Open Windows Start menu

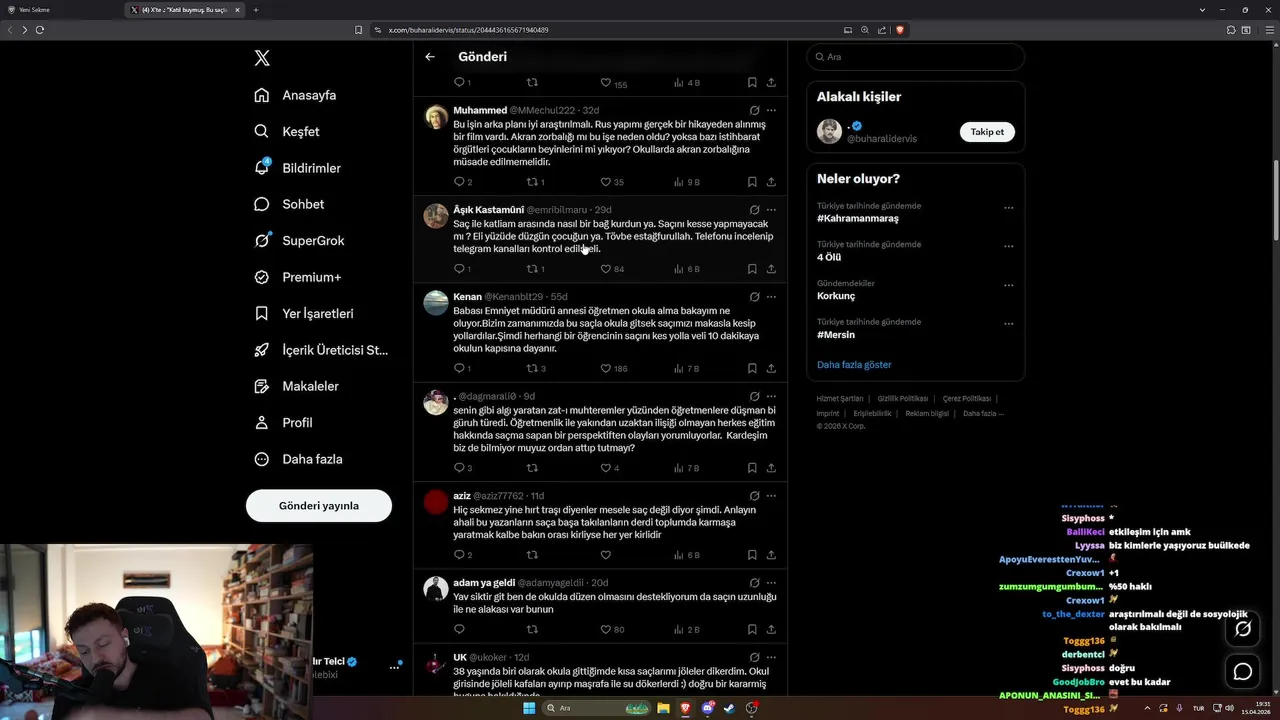click(x=529, y=708)
